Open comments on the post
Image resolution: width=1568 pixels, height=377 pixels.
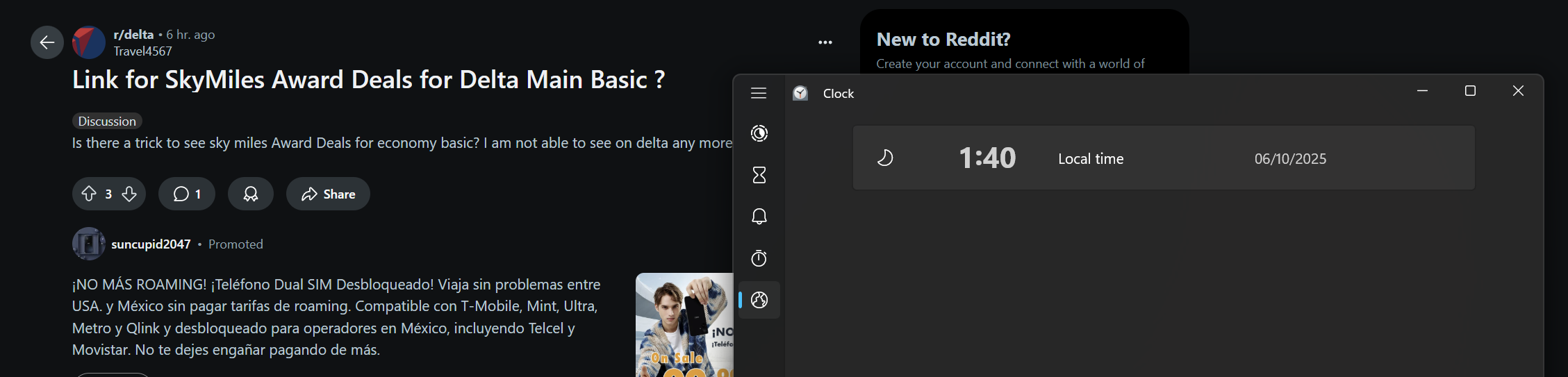click(x=187, y=194)
